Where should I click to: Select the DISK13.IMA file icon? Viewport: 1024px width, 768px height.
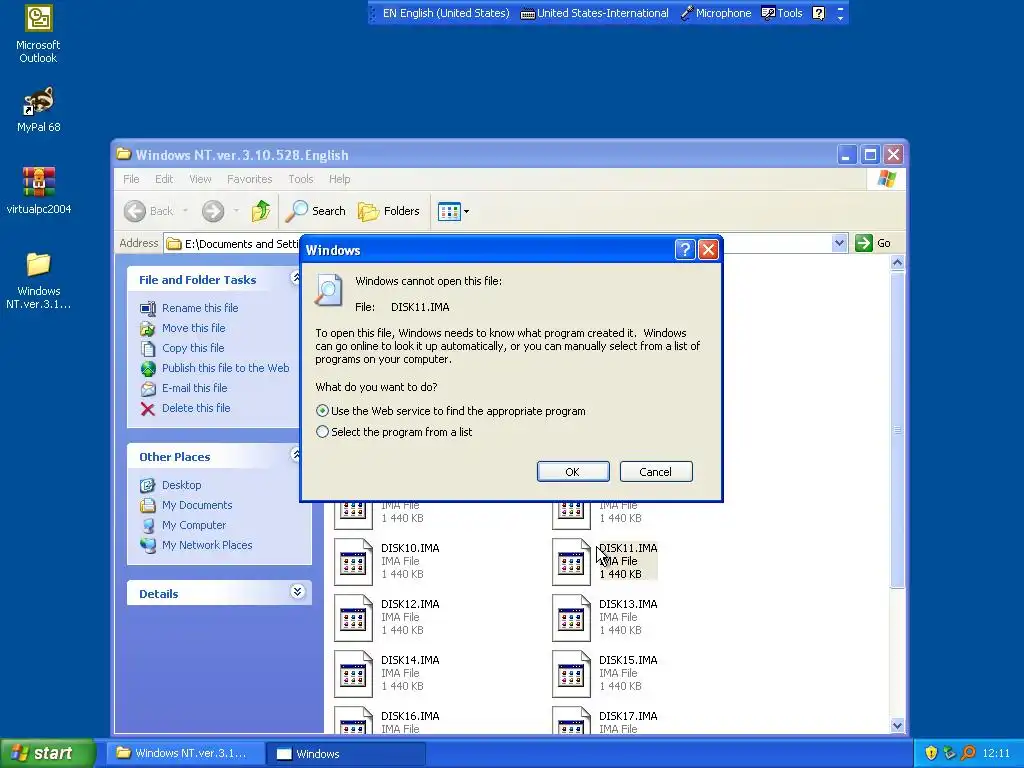pyautogui.click(x=571, y=618)
